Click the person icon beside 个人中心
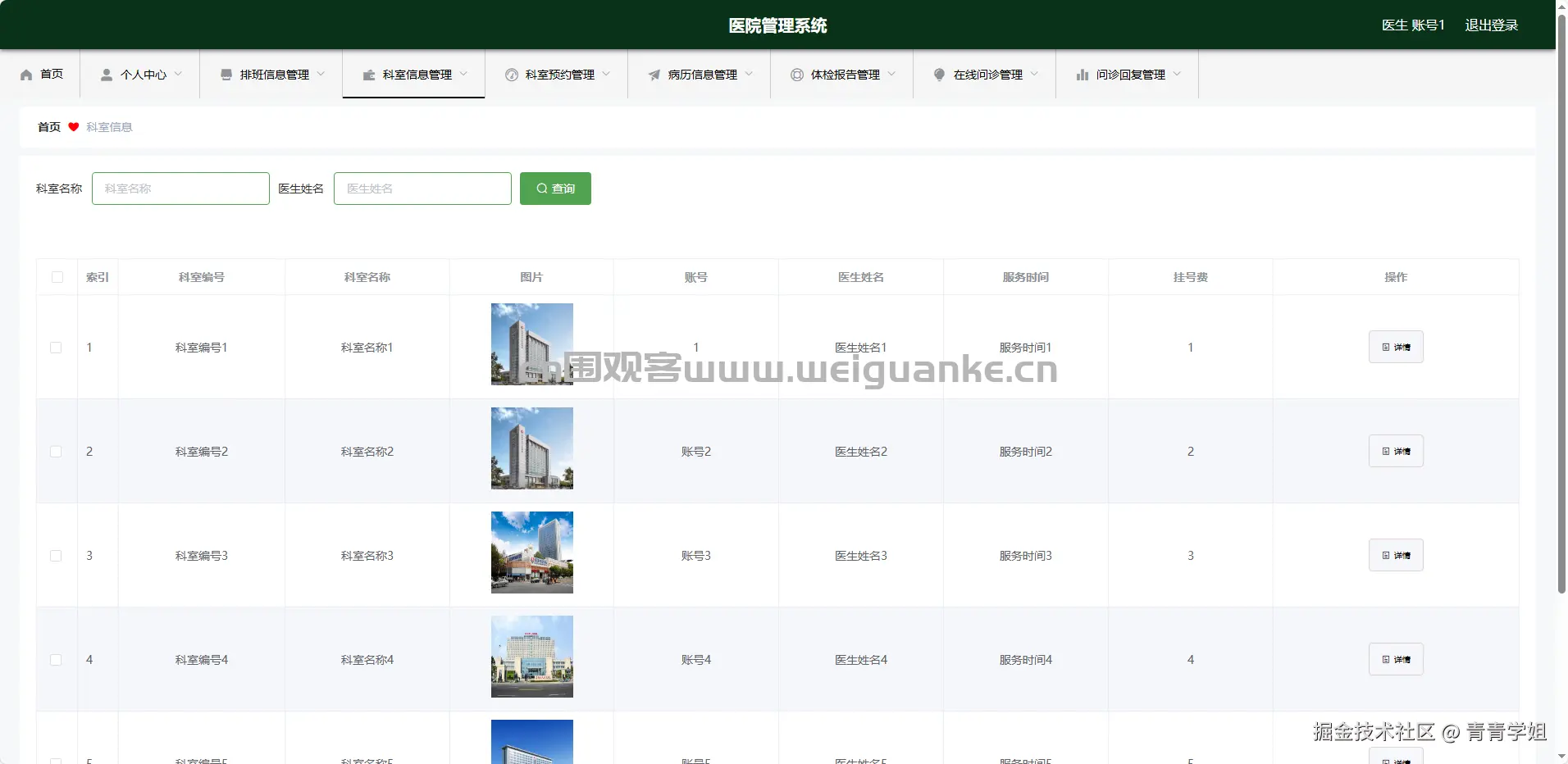This screenshot has height=764, width=1568. click(107, 75)
